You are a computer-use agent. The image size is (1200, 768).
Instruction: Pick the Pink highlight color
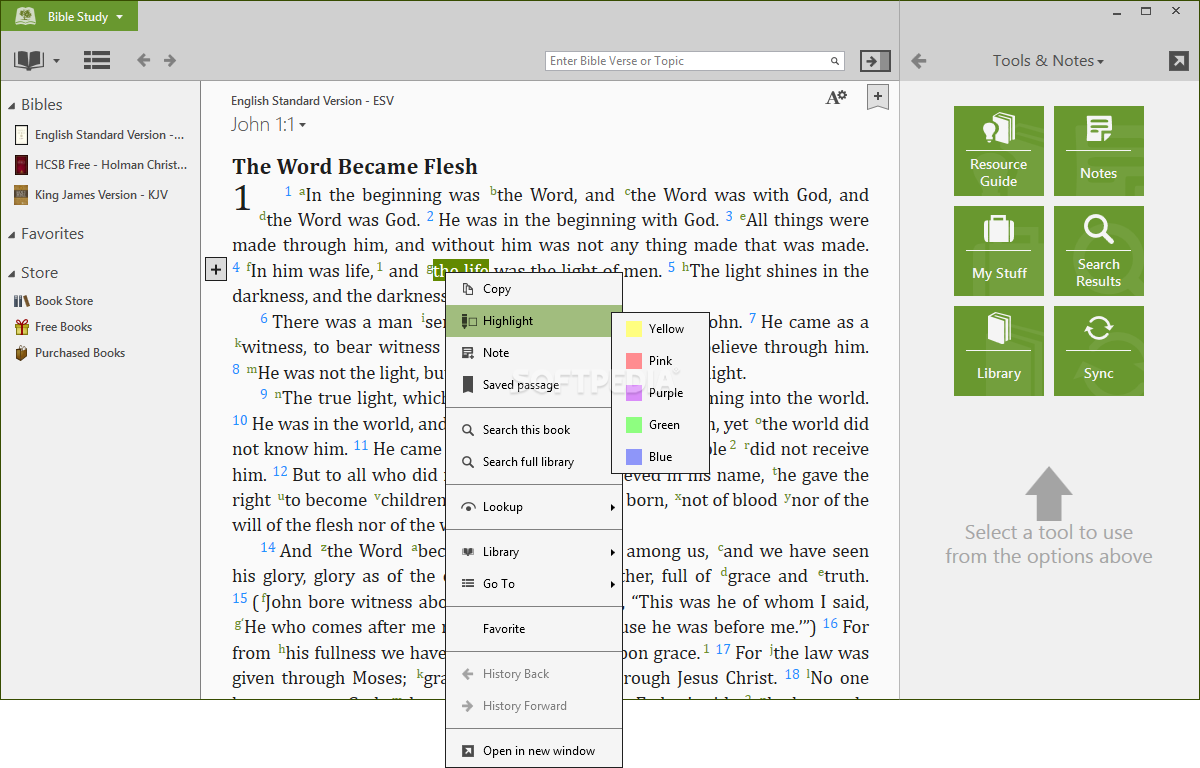(660, 361)
